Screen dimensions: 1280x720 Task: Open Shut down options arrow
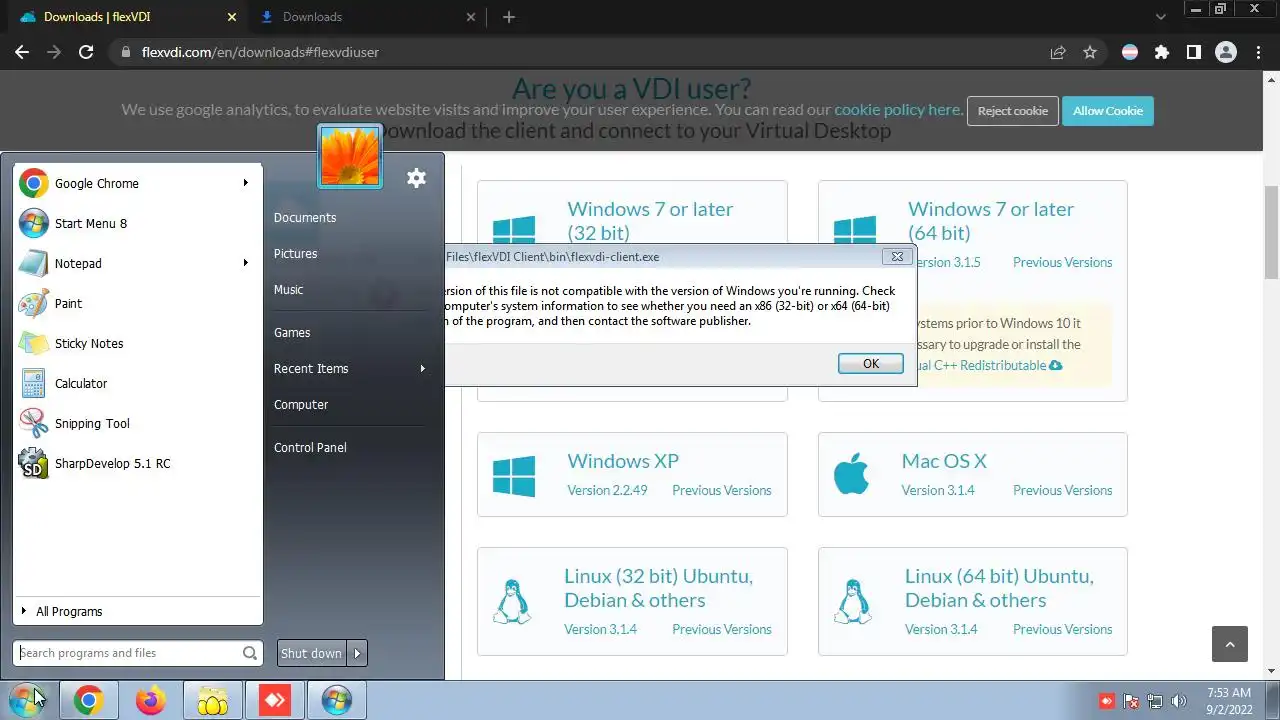pyautogui.click(x=357, y=653)
